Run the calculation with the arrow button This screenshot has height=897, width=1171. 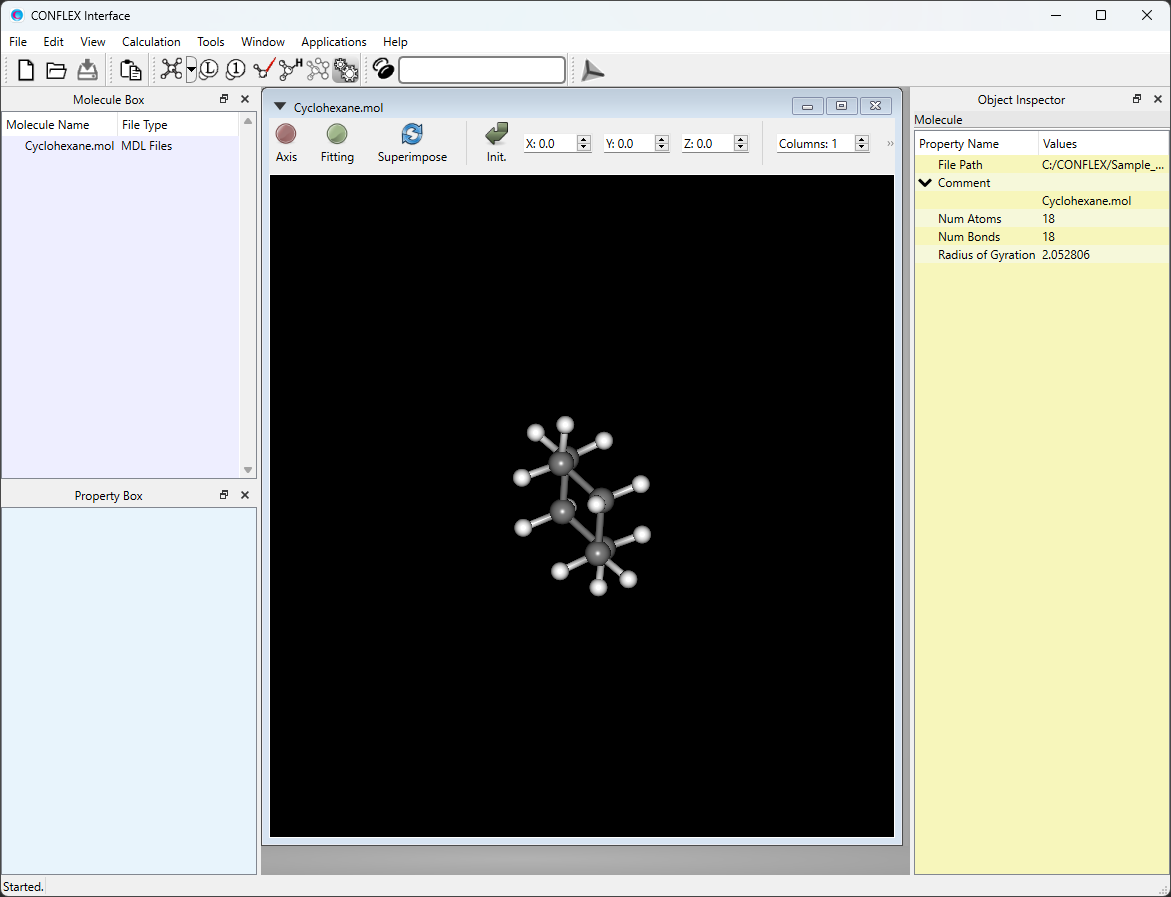click(591, 70)
